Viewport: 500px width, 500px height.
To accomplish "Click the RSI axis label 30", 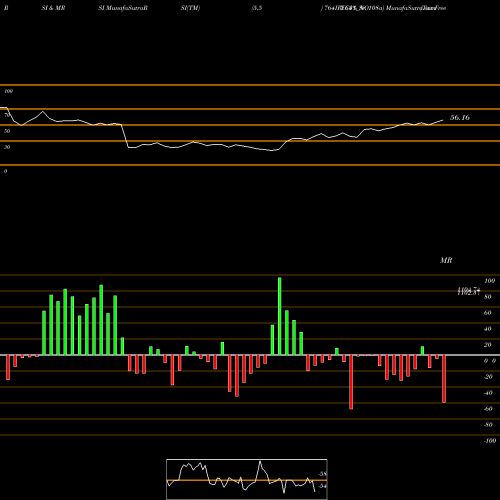I will [7, 147].
